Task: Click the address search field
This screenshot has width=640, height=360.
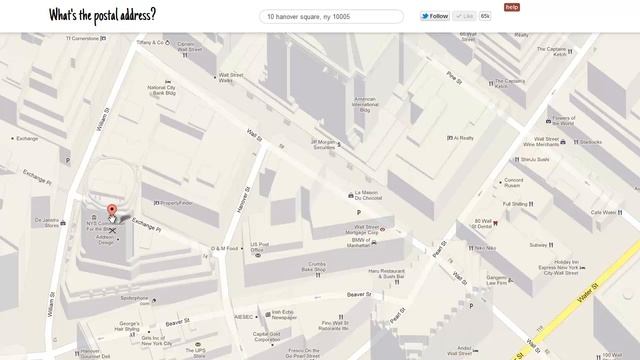Action: tap(331, 16)
